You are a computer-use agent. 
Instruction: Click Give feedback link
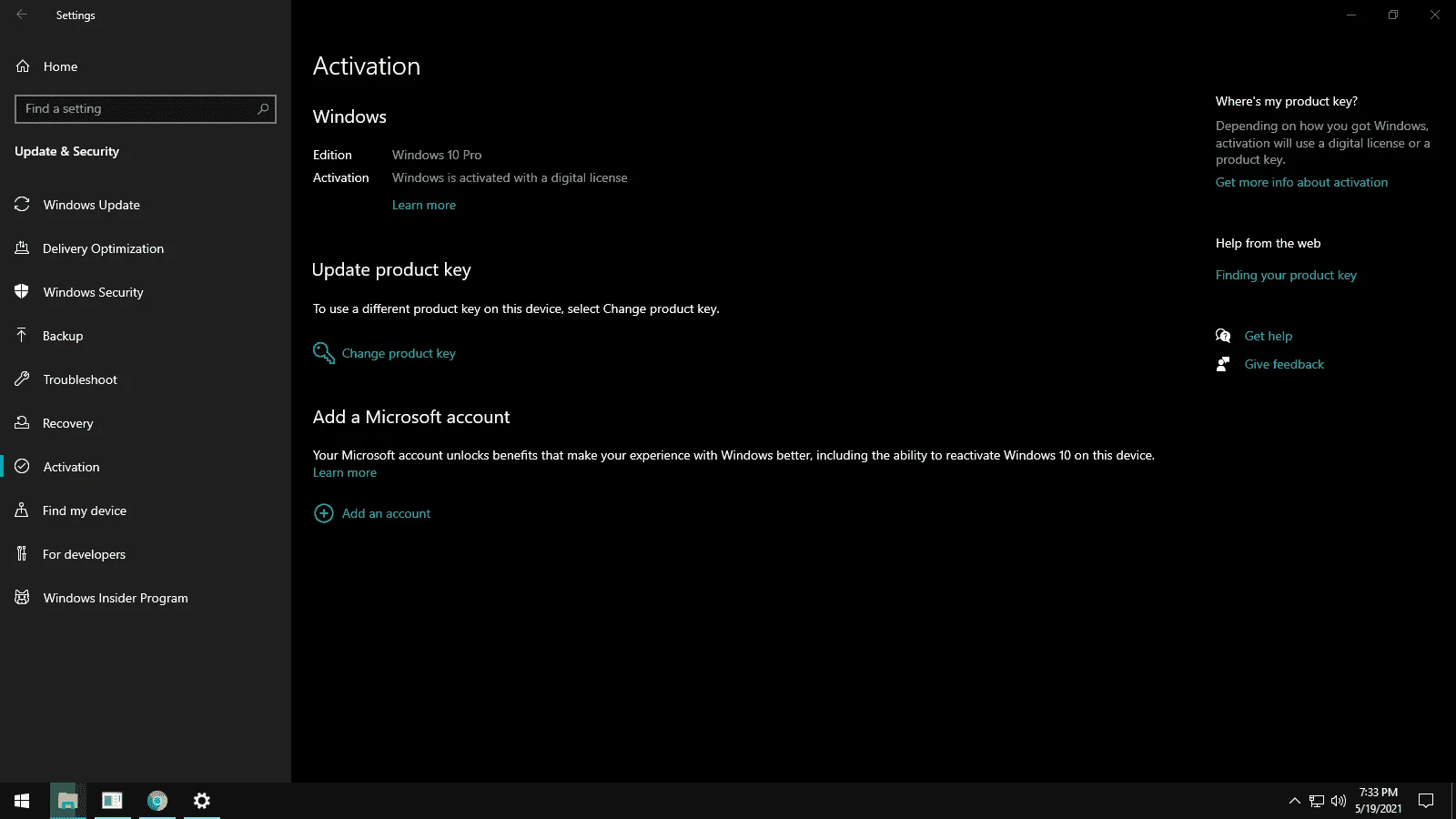click(1284, 365)
